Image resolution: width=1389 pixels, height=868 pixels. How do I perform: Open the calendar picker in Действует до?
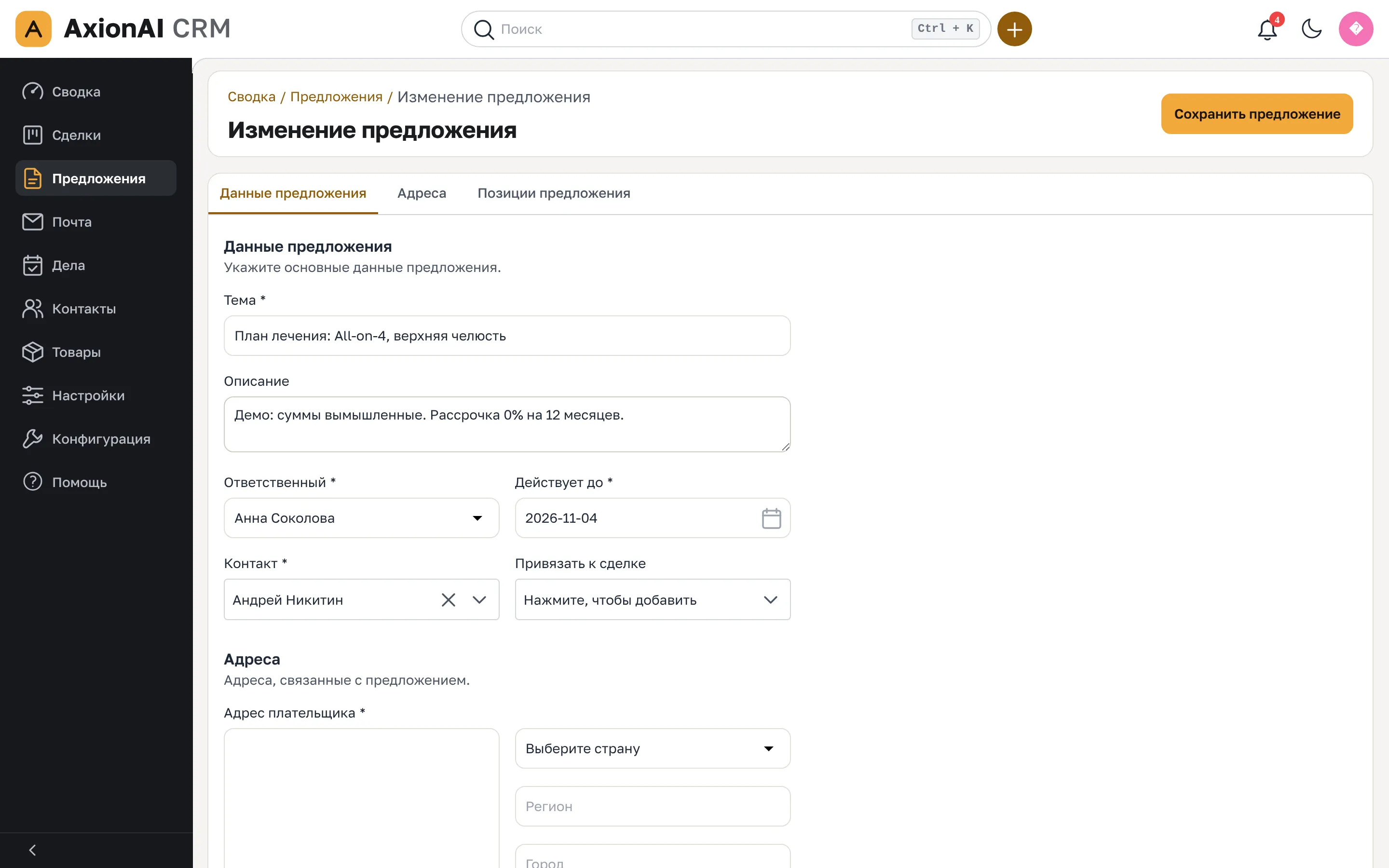(x=771, y=518)
